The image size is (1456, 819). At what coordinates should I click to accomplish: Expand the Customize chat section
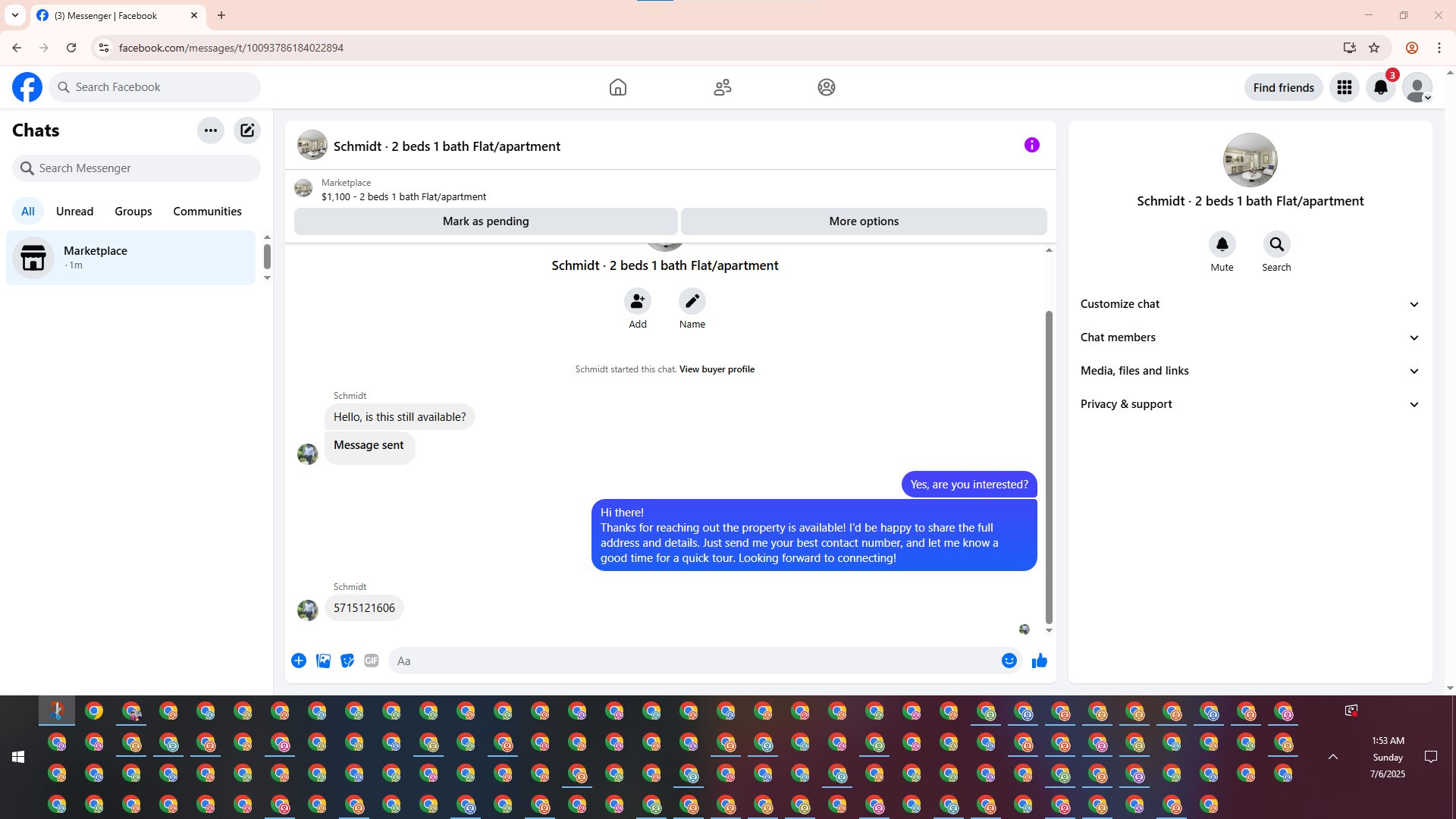1250,304
